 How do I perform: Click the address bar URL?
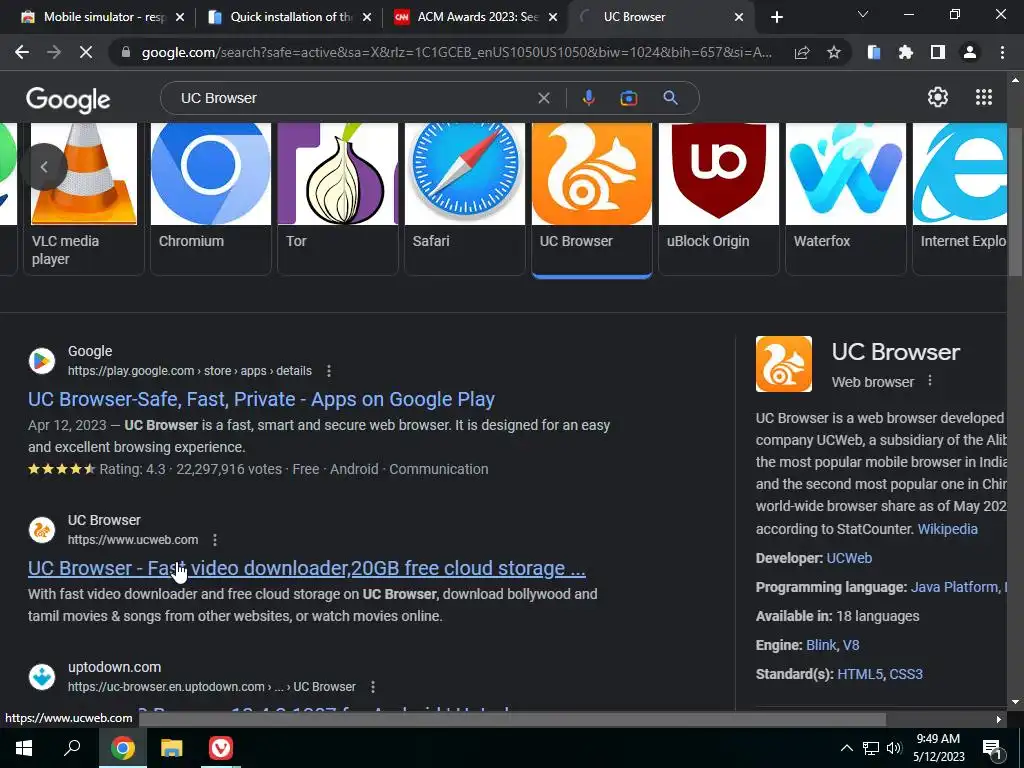[x=456, y=52]
